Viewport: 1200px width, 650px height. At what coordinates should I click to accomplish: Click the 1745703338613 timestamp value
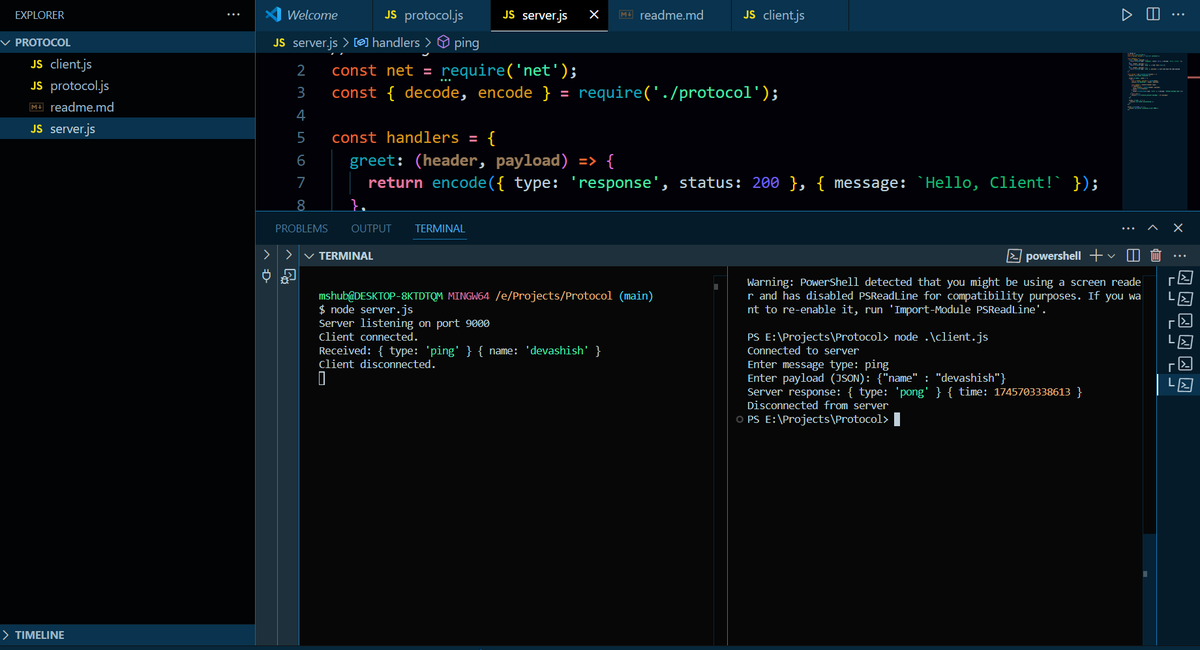(1031, 392)
